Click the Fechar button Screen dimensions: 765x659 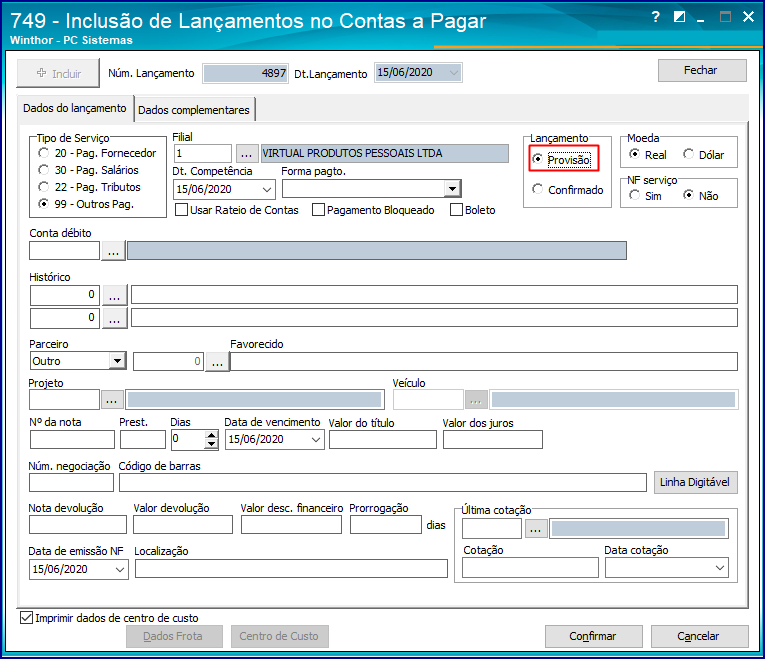(x=702, y=70)
